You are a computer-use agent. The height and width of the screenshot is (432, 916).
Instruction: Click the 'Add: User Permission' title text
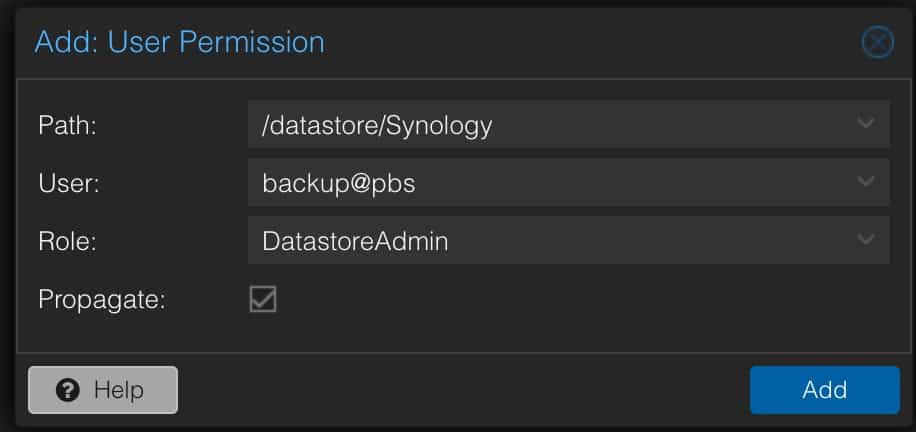[179, 43]
